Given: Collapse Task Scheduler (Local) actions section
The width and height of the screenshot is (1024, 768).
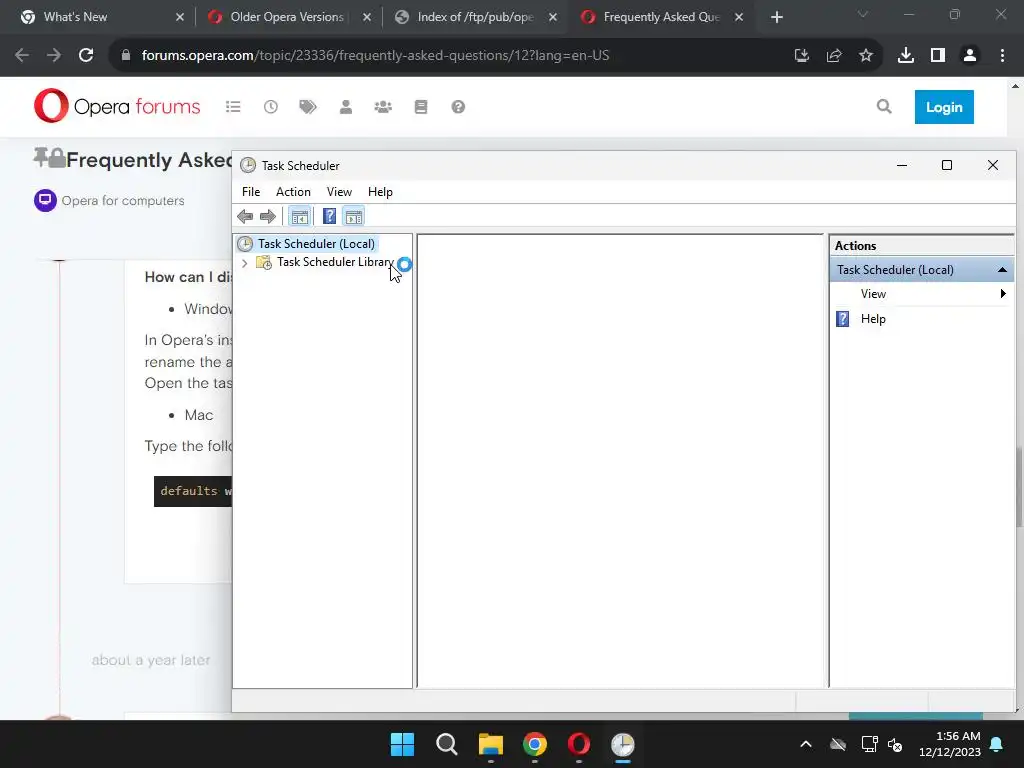Looking at the screenshot, I should click(1002, 270).
